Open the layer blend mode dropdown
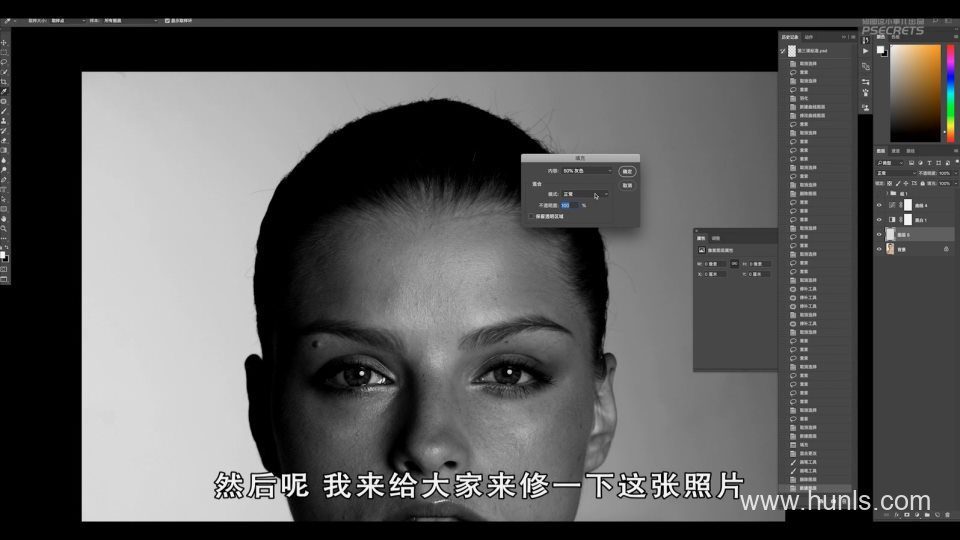Viewport: 960px width, 540px height. tap(896, 173)
